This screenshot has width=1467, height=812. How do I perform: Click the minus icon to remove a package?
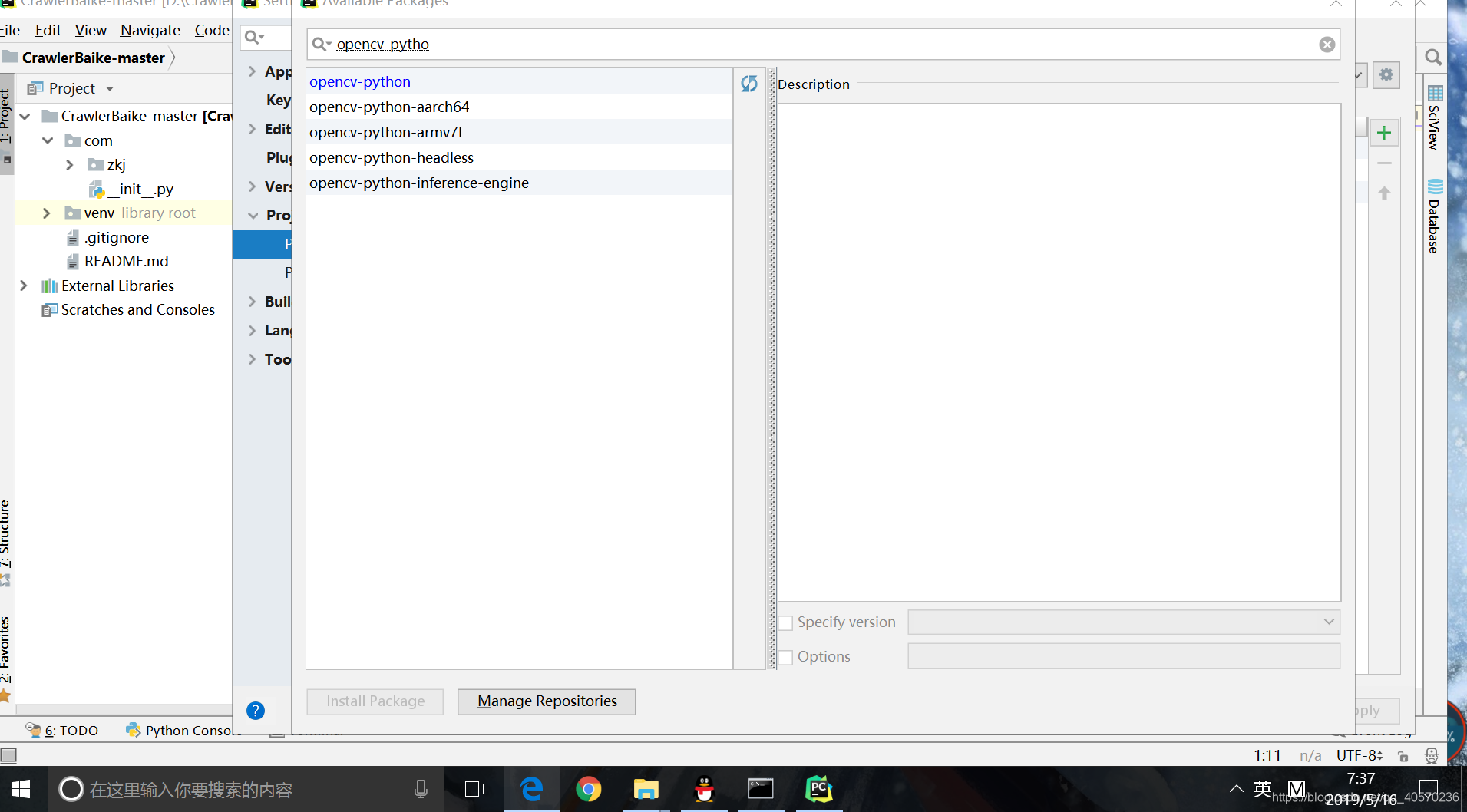pos(1385,162)
